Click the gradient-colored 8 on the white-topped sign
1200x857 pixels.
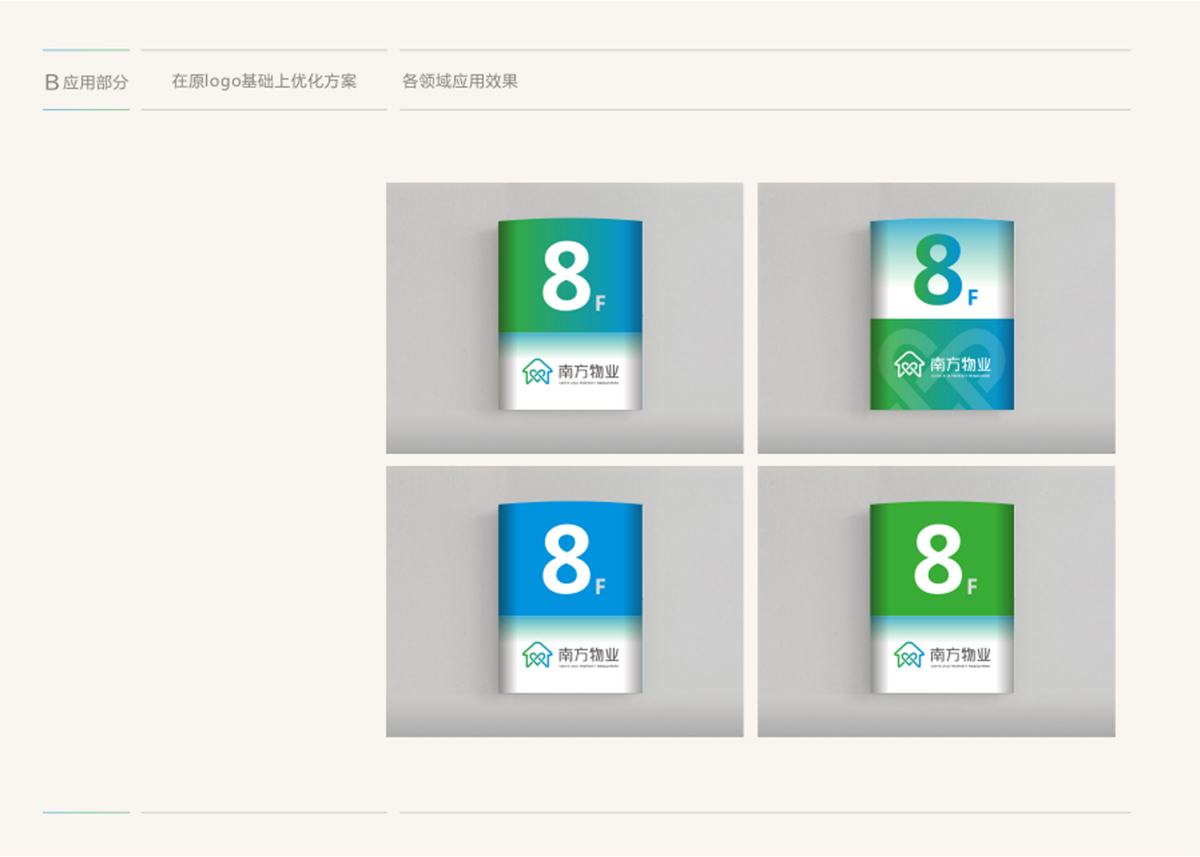point(938,269)
